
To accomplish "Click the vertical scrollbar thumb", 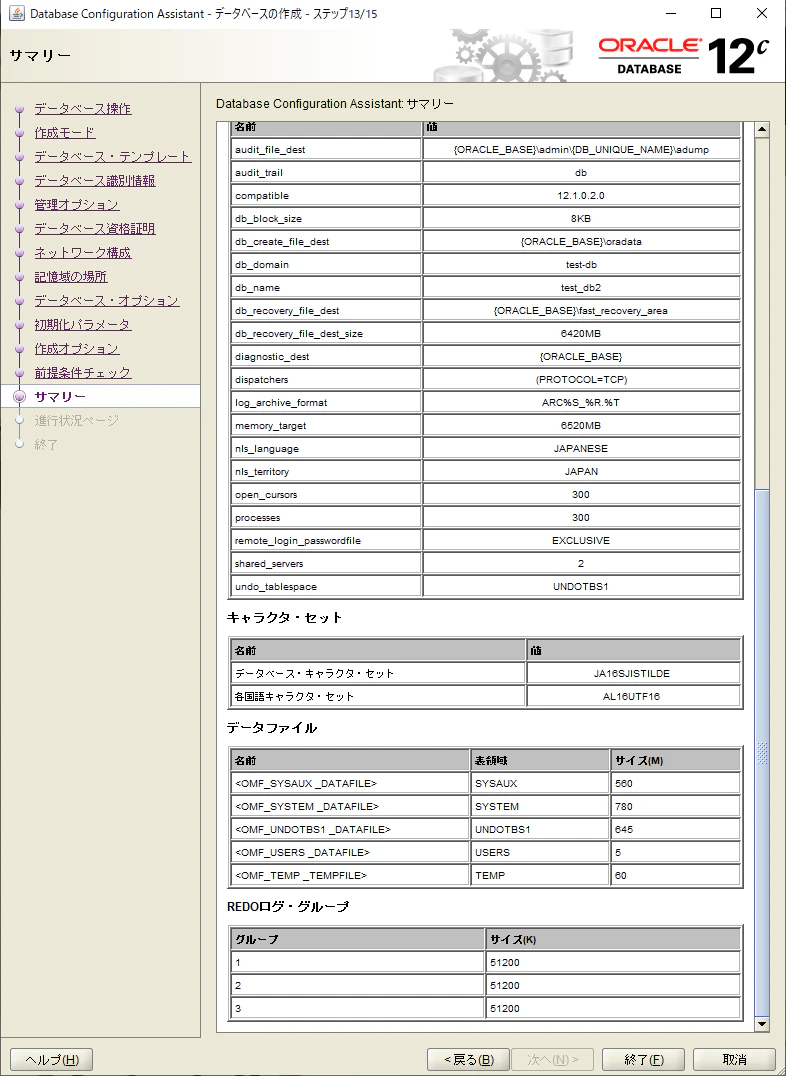I will [x=762, y=755].
